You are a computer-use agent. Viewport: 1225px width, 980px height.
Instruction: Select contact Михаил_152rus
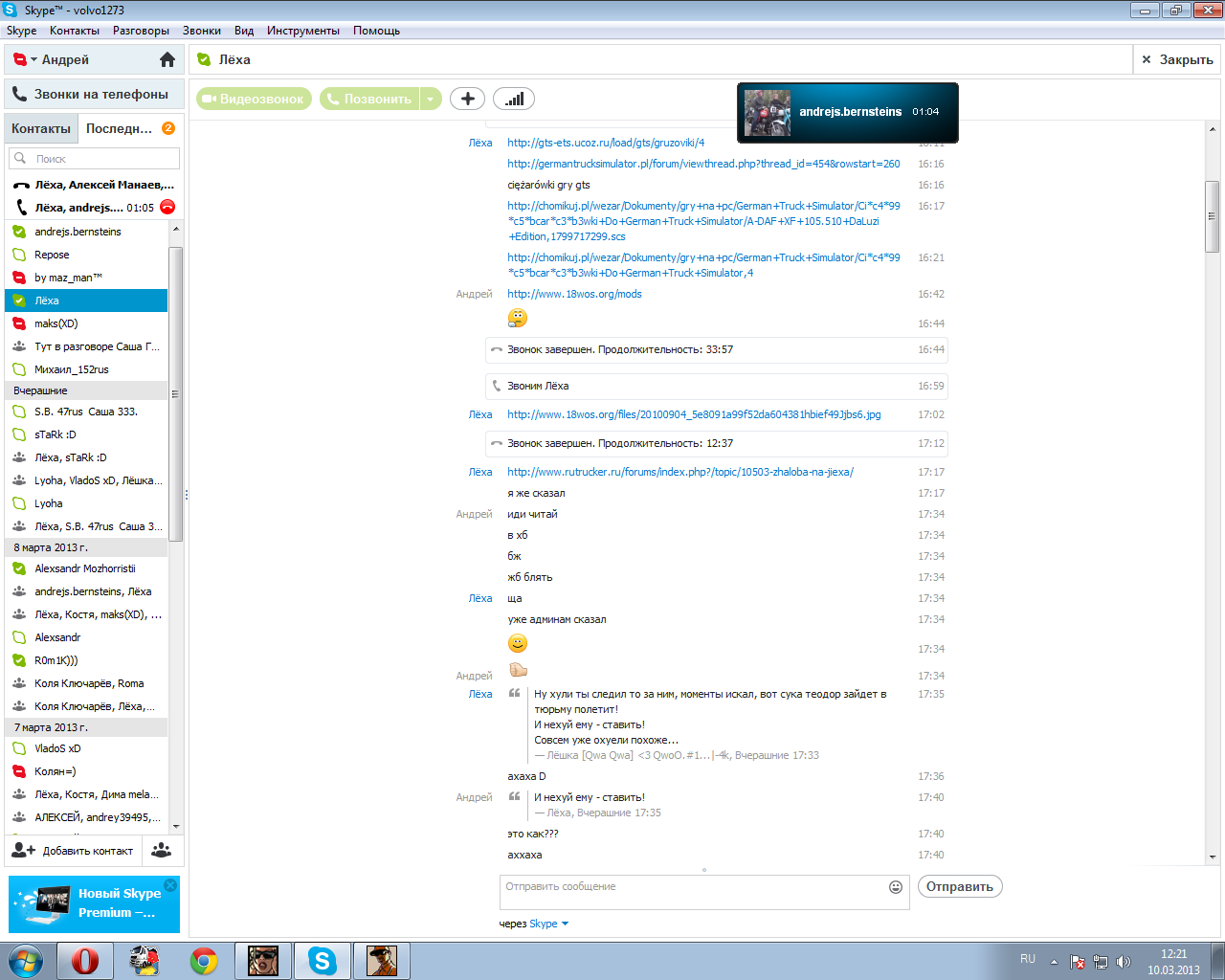pyautogui.click(x=87, y=369)
